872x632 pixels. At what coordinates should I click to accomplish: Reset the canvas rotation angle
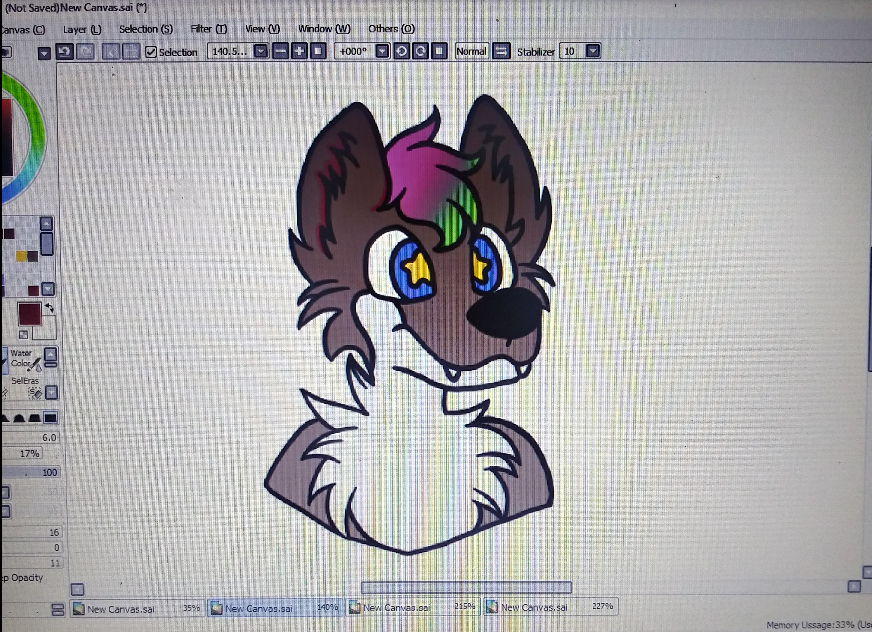pos(438,51)
